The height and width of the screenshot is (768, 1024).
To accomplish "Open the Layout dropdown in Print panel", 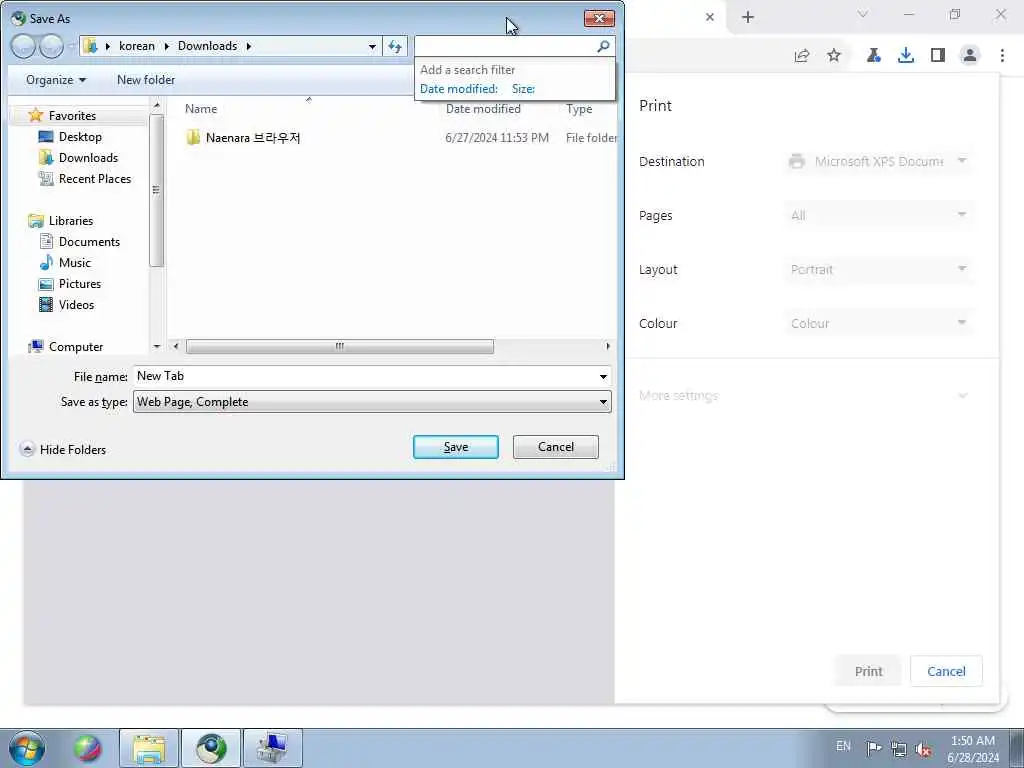I will click(x=878, y=269).
